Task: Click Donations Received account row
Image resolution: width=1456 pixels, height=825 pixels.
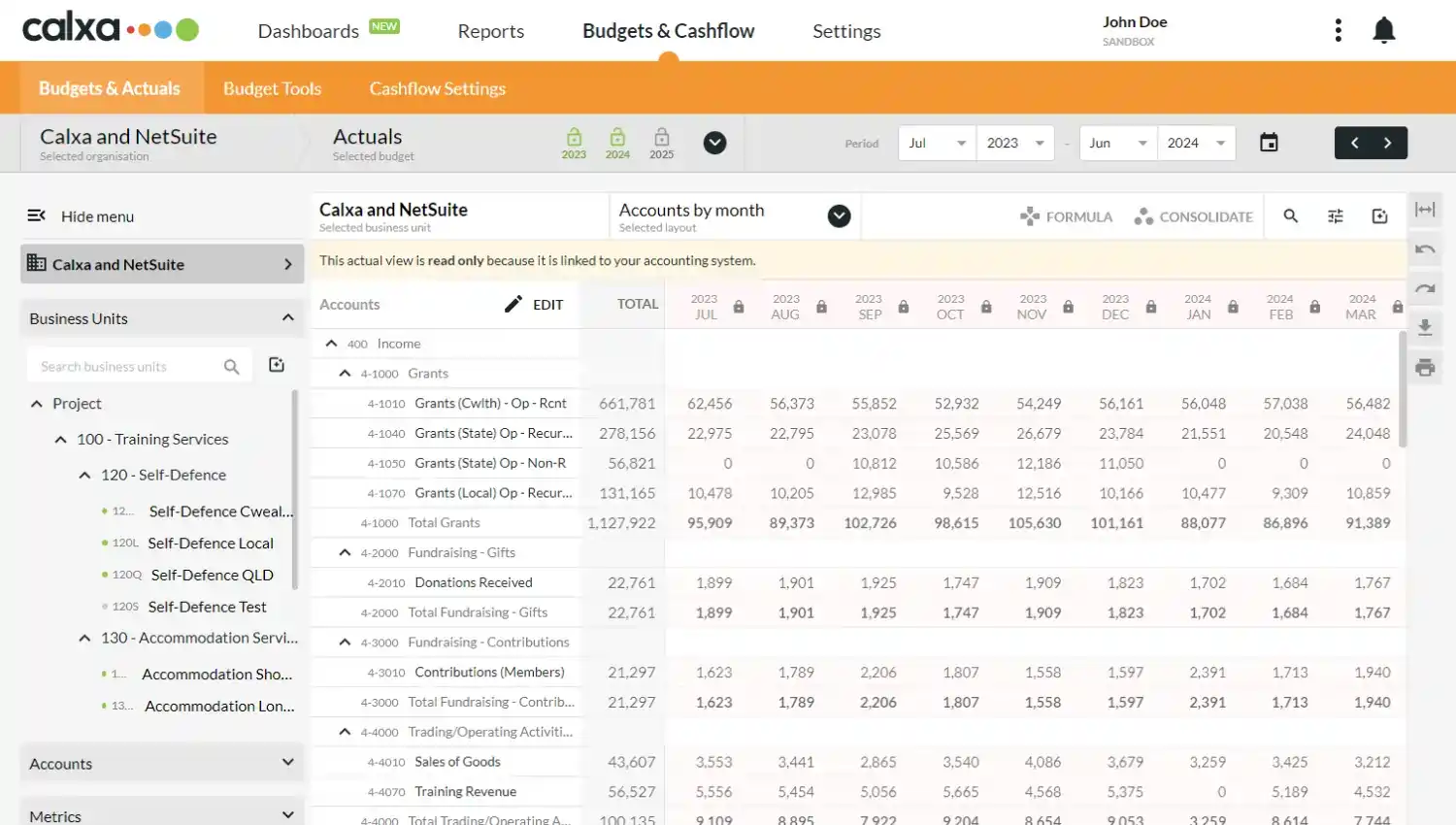Action: click(474, 582)
